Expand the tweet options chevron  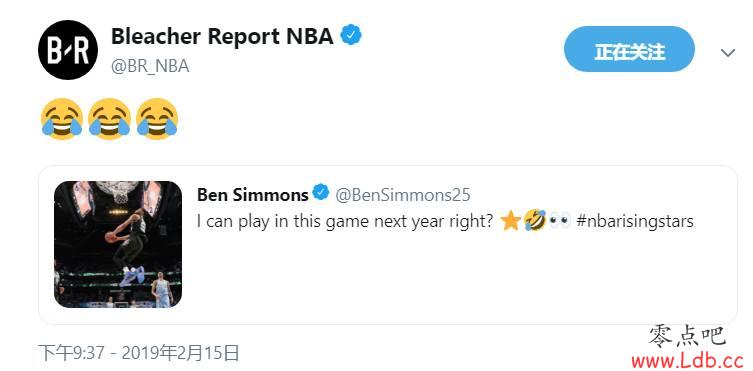(728, 53)
